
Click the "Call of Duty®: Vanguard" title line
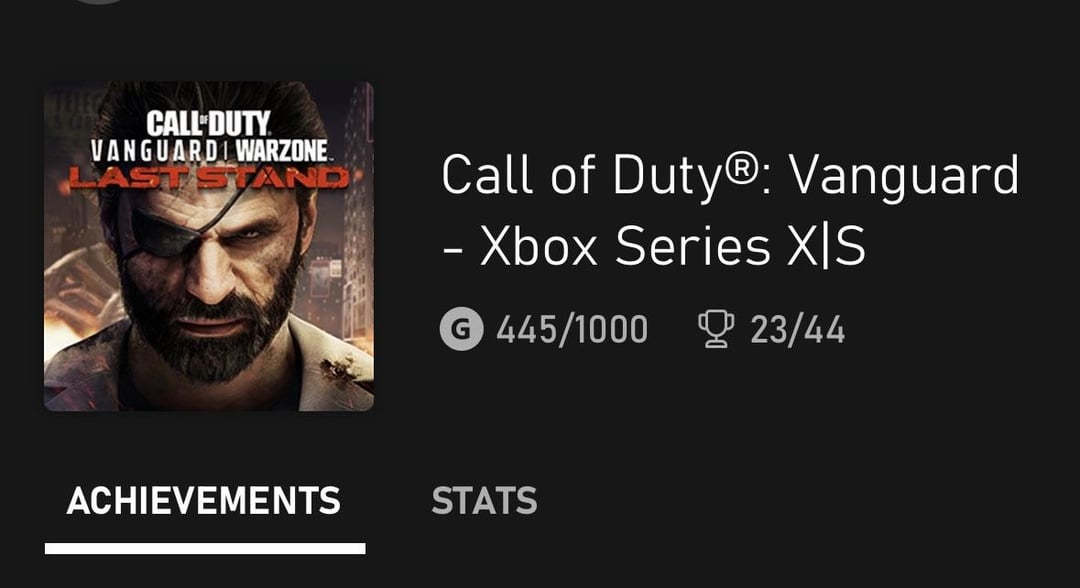pos(729,176)
